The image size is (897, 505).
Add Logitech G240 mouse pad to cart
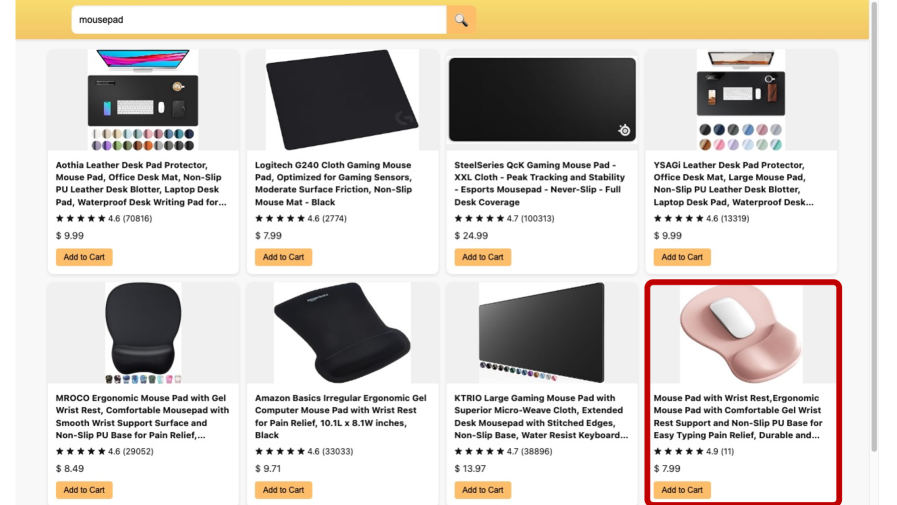tap(283, 257)
